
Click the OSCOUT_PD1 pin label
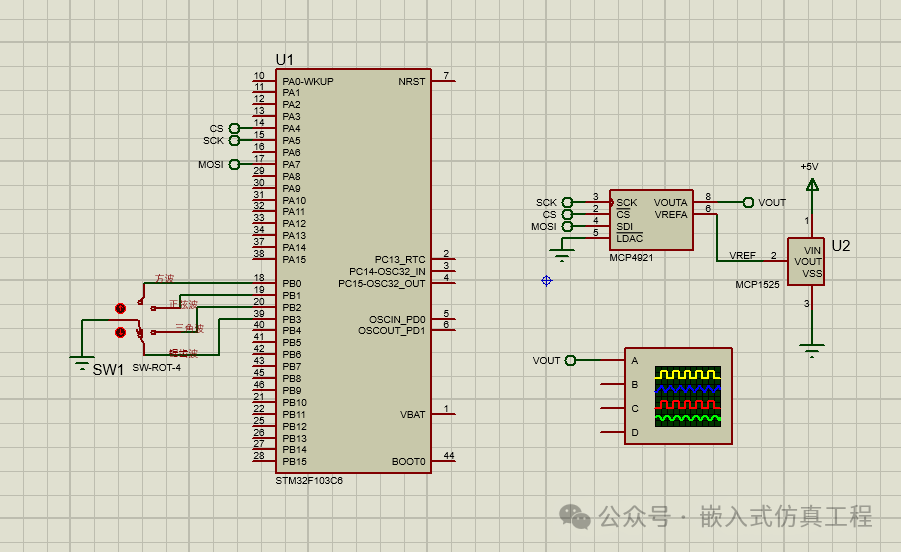[391, 331]
